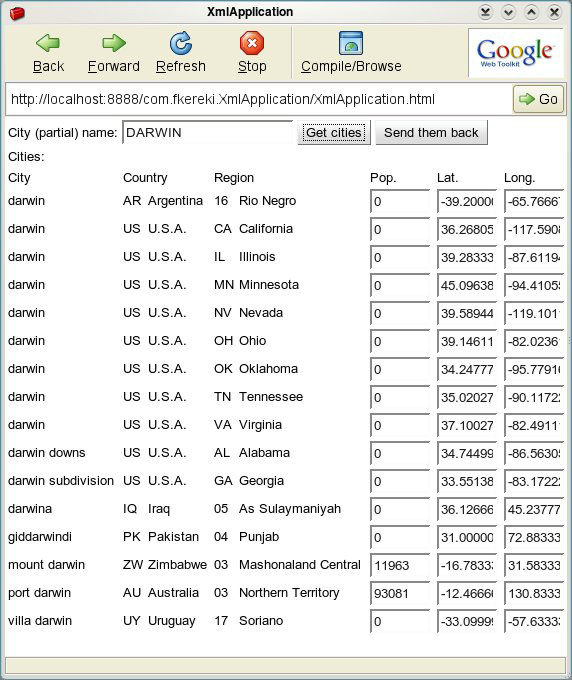Image resolution: width=572 pixels, height=680 pixels.
Task: Click 'Illinois' region text
Action: click(x=257, y=257)
